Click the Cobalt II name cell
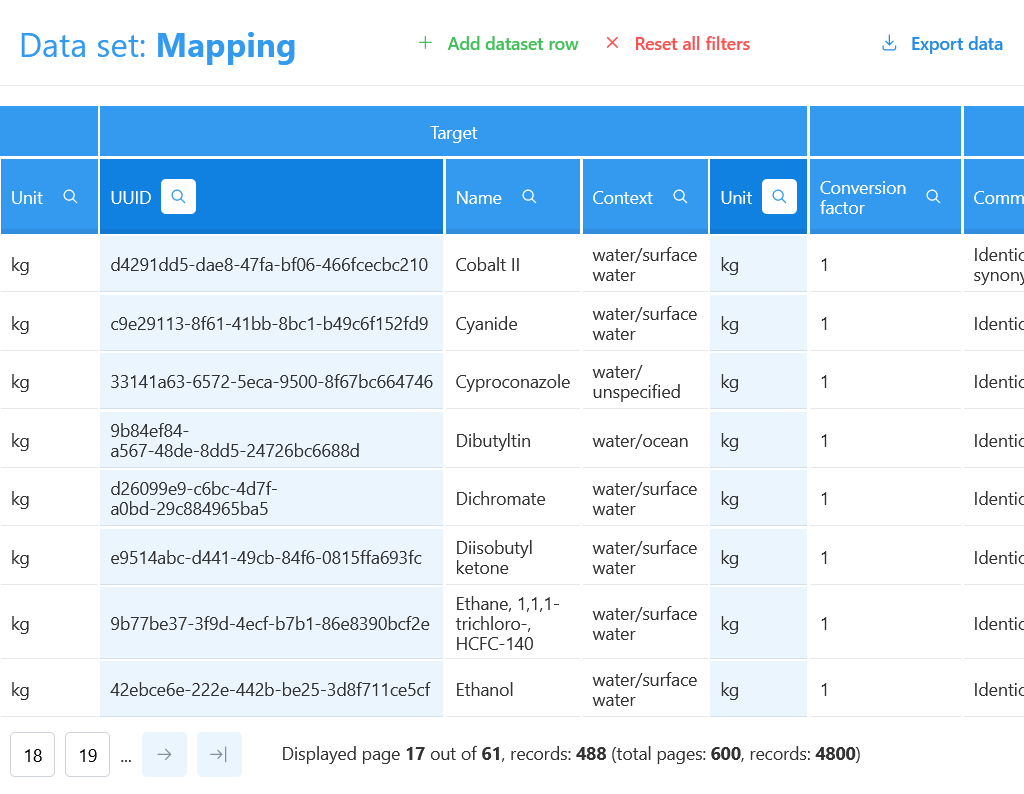This screenshot has width=1024, height=794. click(513, 264)
